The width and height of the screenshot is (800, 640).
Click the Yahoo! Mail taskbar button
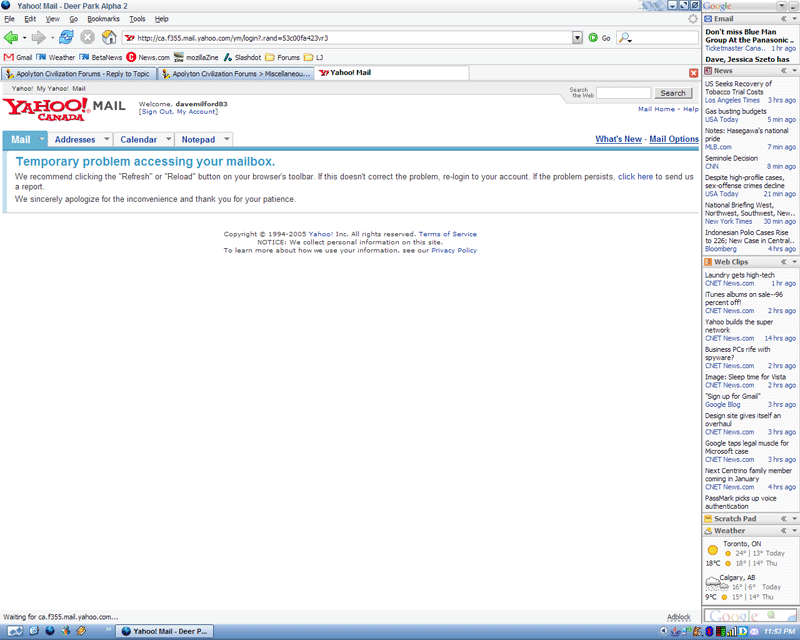pos(162,631)
